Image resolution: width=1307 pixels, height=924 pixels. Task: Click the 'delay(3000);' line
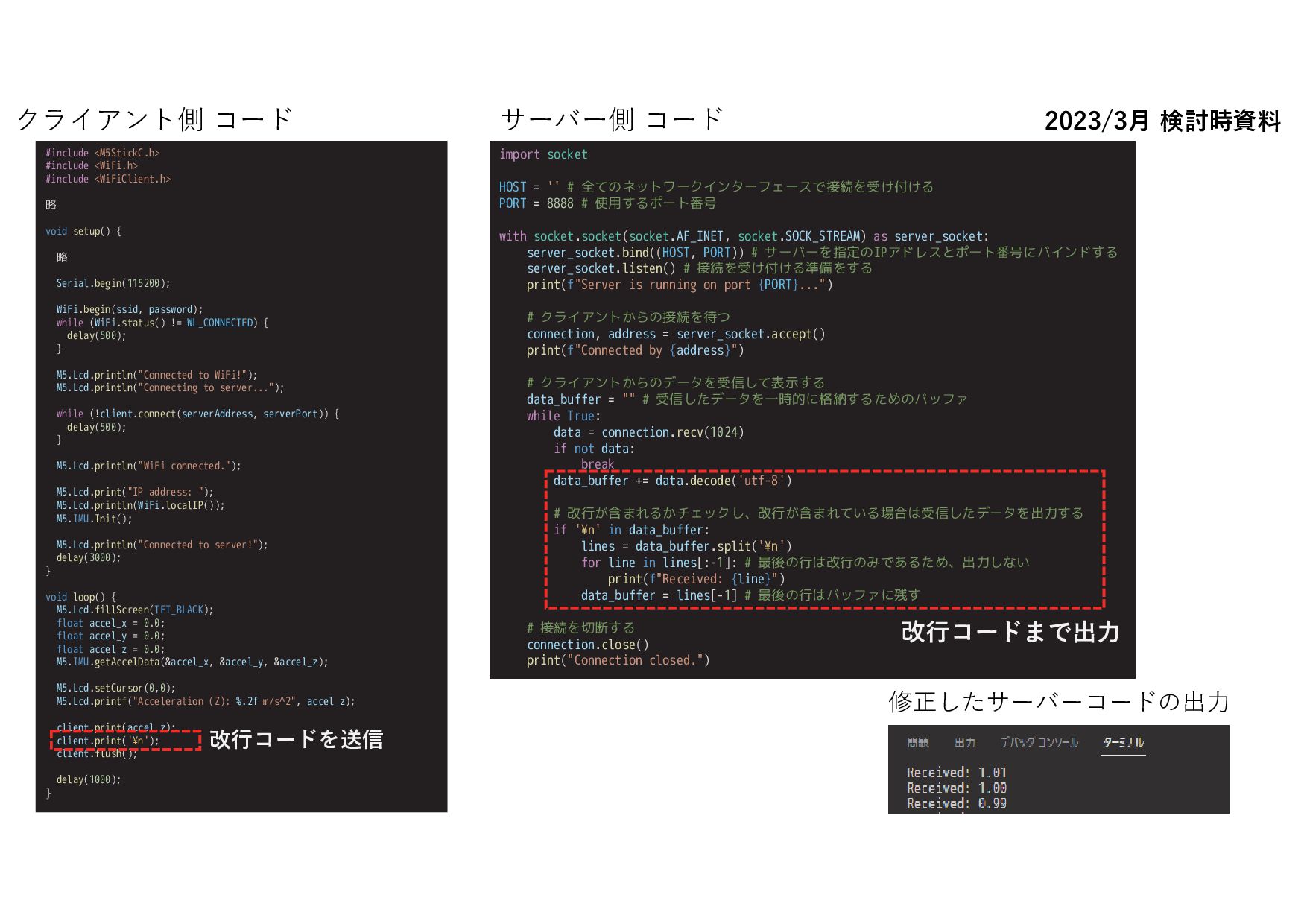coord(89,557)
